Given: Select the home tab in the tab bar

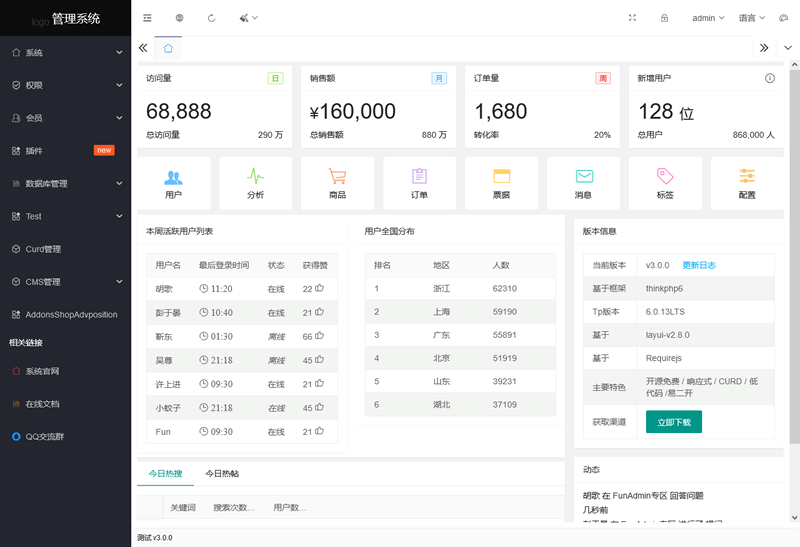Looking at the screenshot, I should (168, 48).
